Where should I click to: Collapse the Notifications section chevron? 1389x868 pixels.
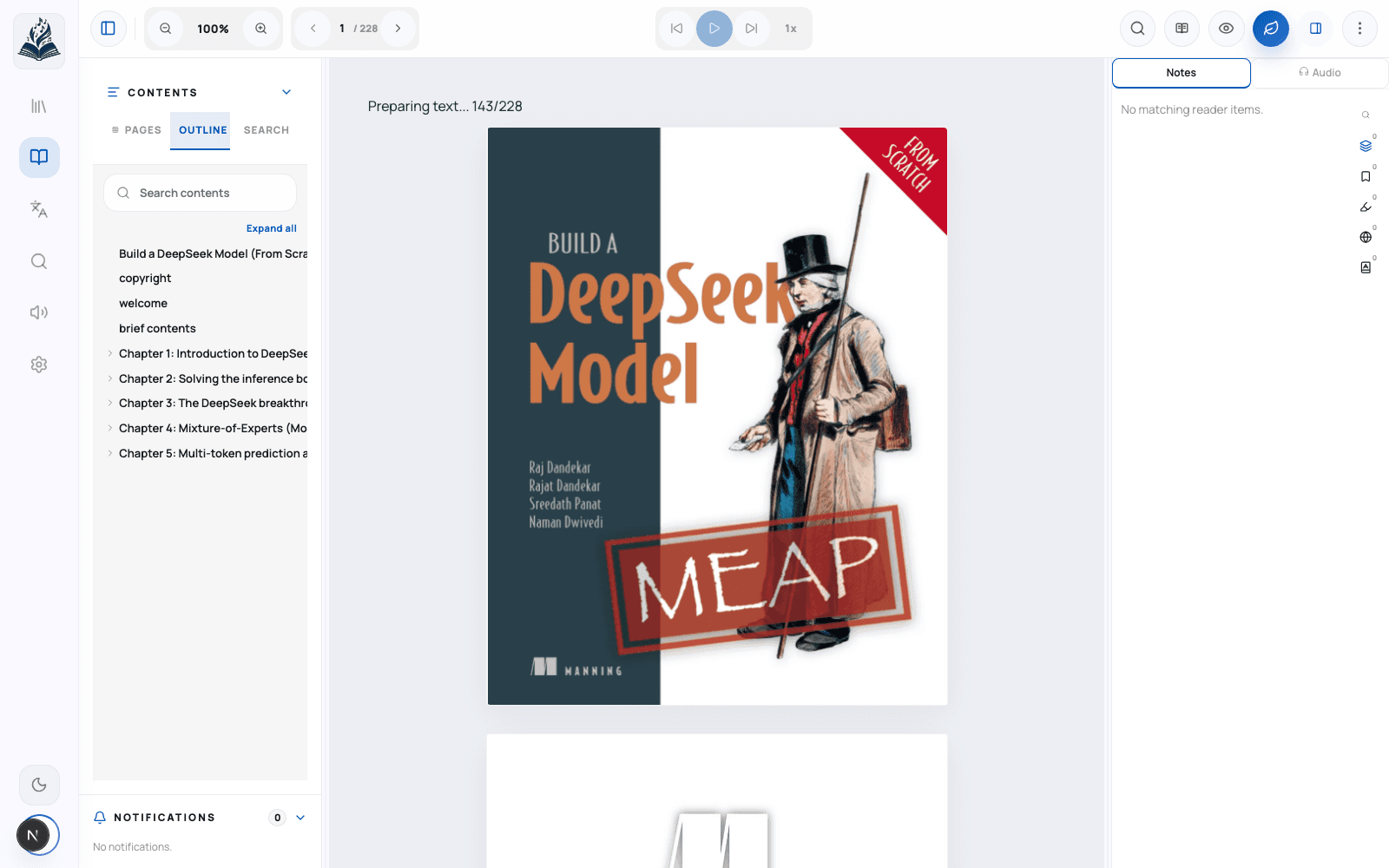coord(300,818)
